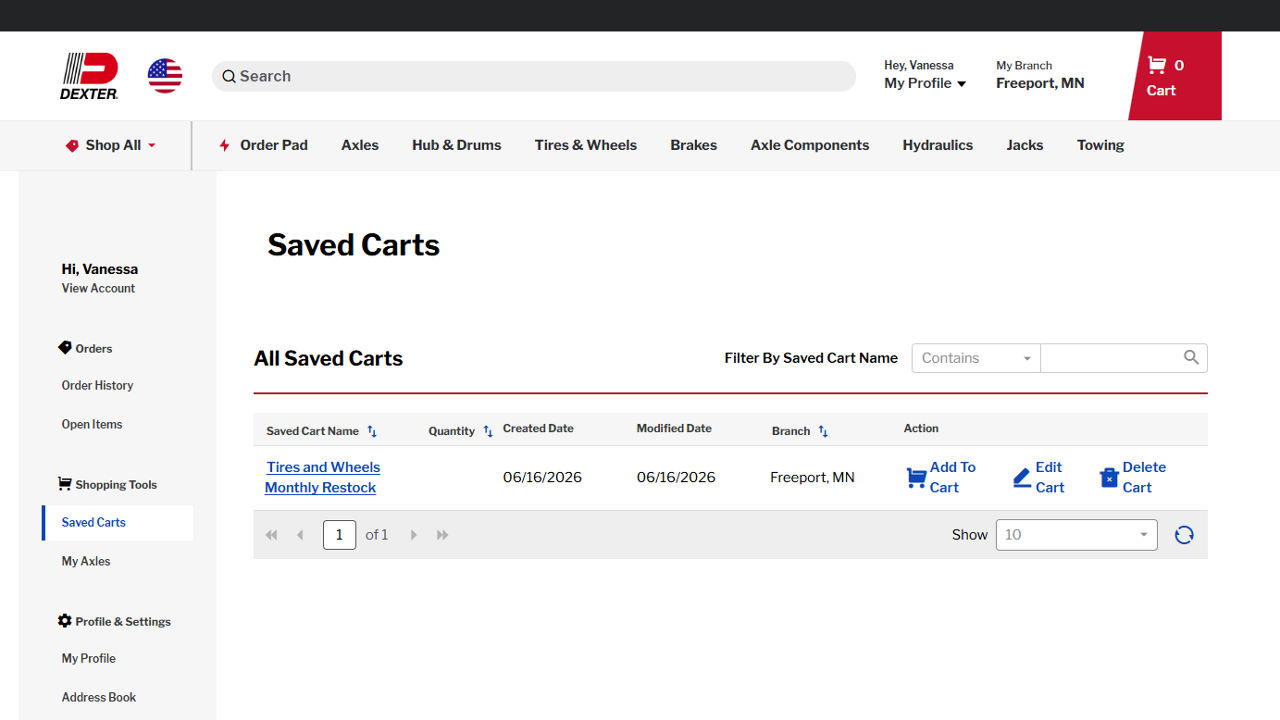Go to the last page arrow
Viewport: 1280px width, 720px height.
coord(442,535)
